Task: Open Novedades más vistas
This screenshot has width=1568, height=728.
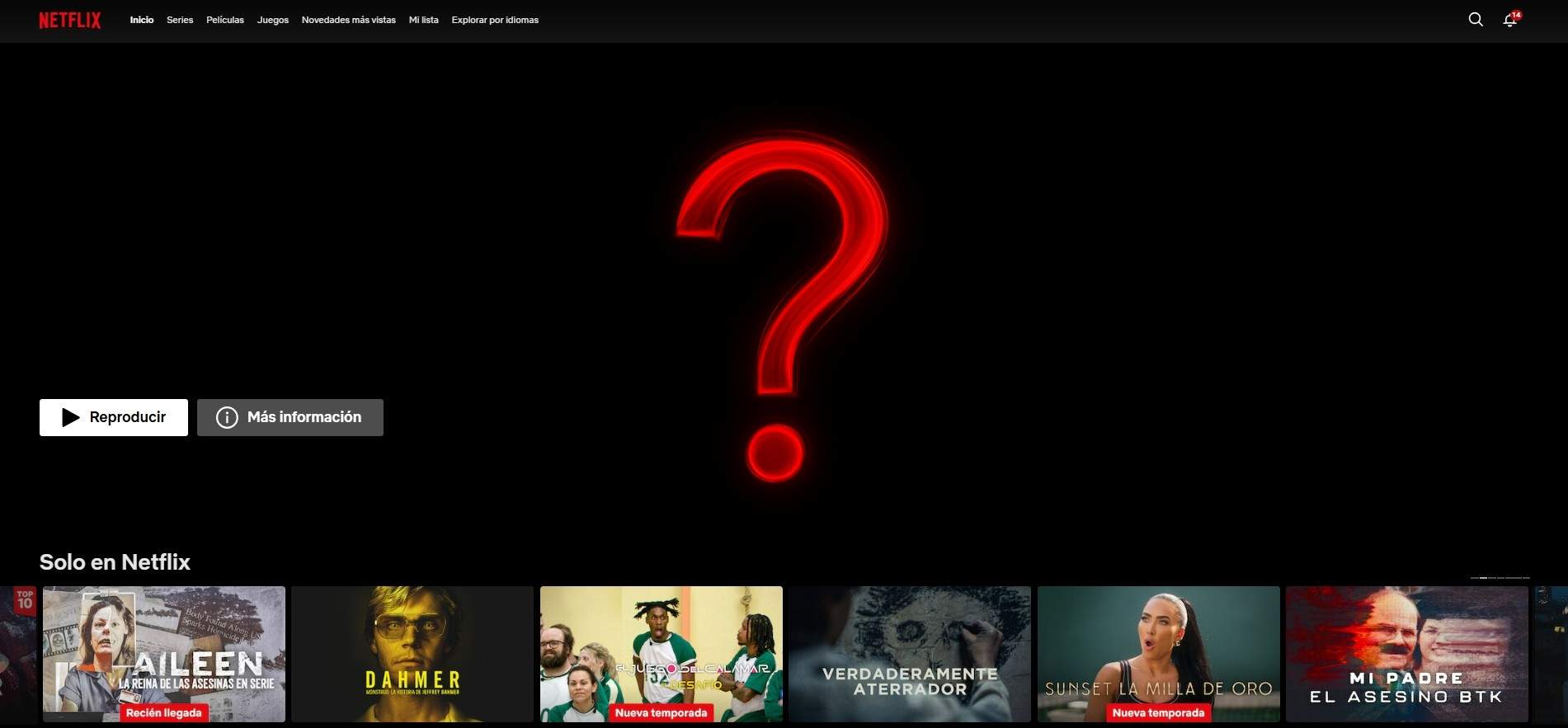Action: 349,20
